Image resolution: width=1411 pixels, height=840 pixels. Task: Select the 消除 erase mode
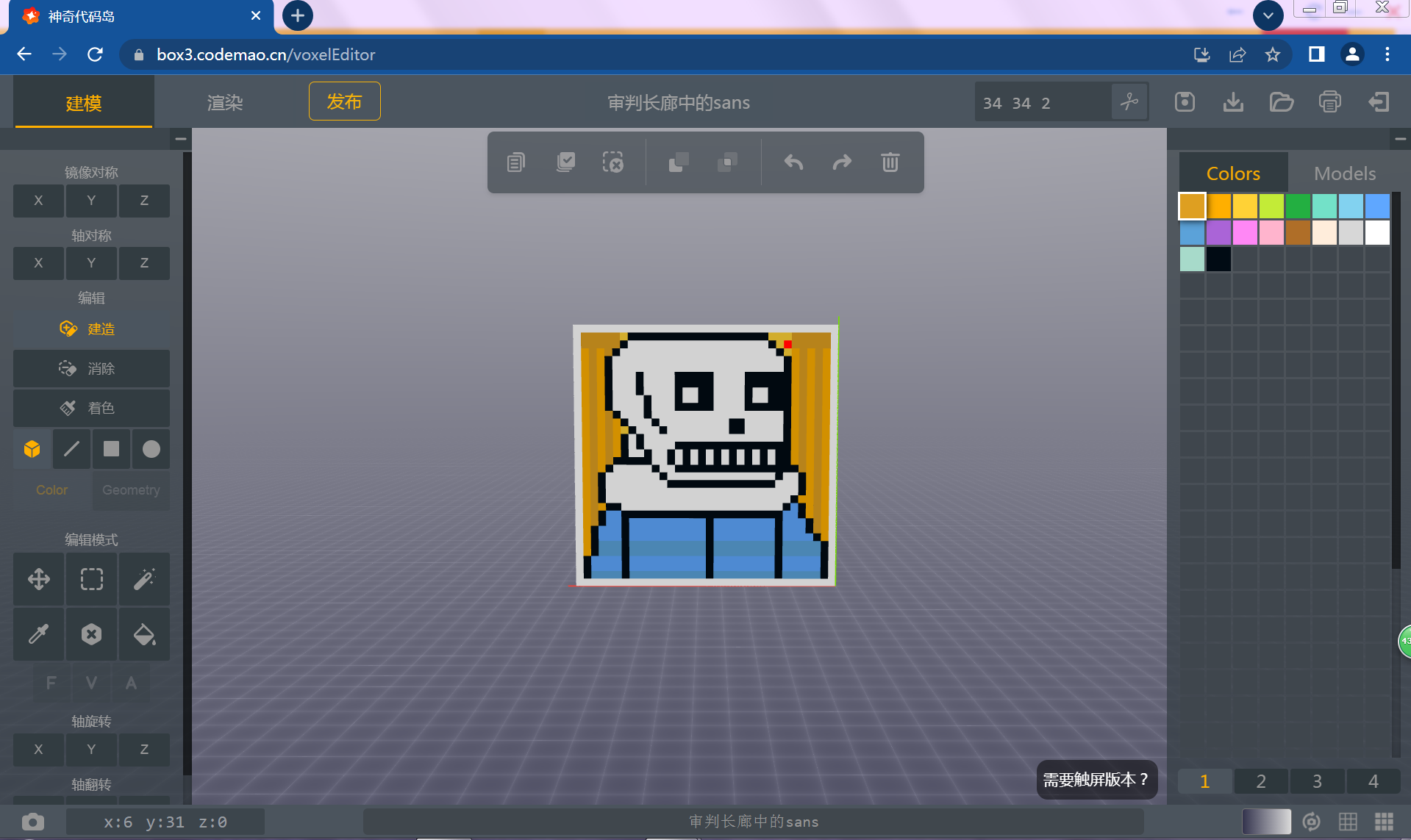pos(91,368)
